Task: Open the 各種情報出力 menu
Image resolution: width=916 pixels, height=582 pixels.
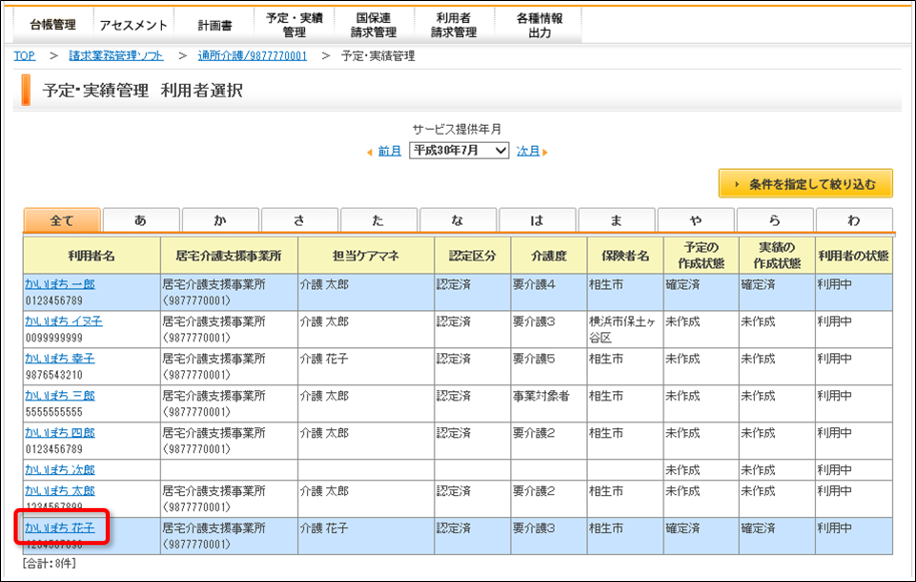Action: click(539, 25)
